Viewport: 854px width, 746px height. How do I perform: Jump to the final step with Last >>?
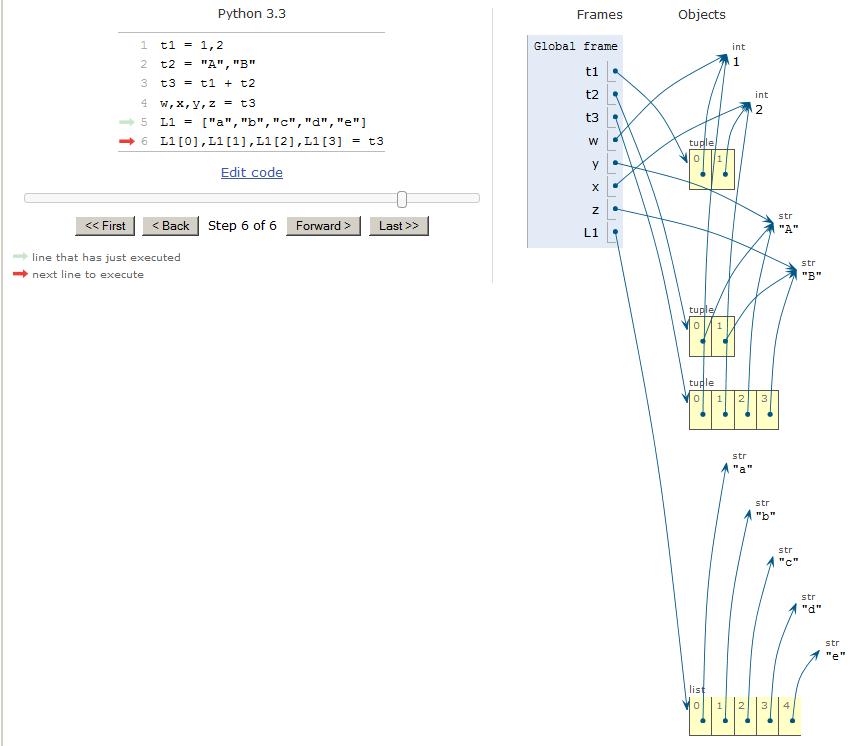pos(398,226)
